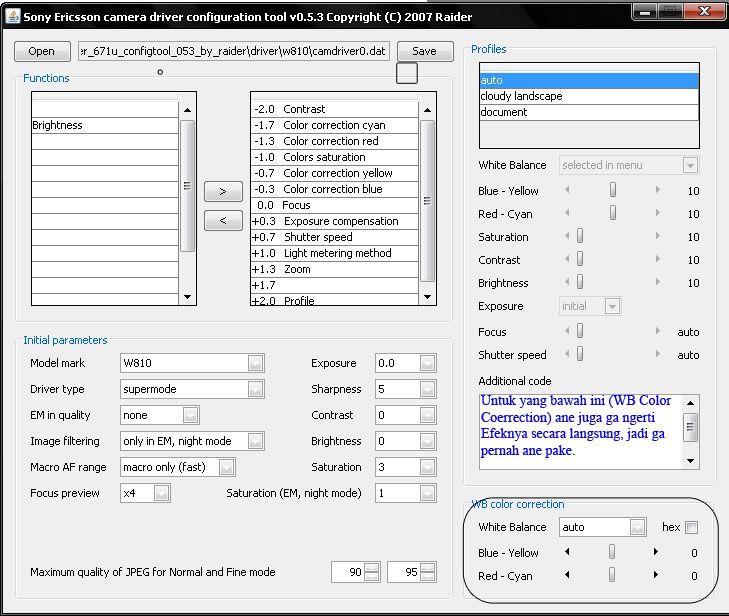Select Brightness in left functions list

(105, 125)
